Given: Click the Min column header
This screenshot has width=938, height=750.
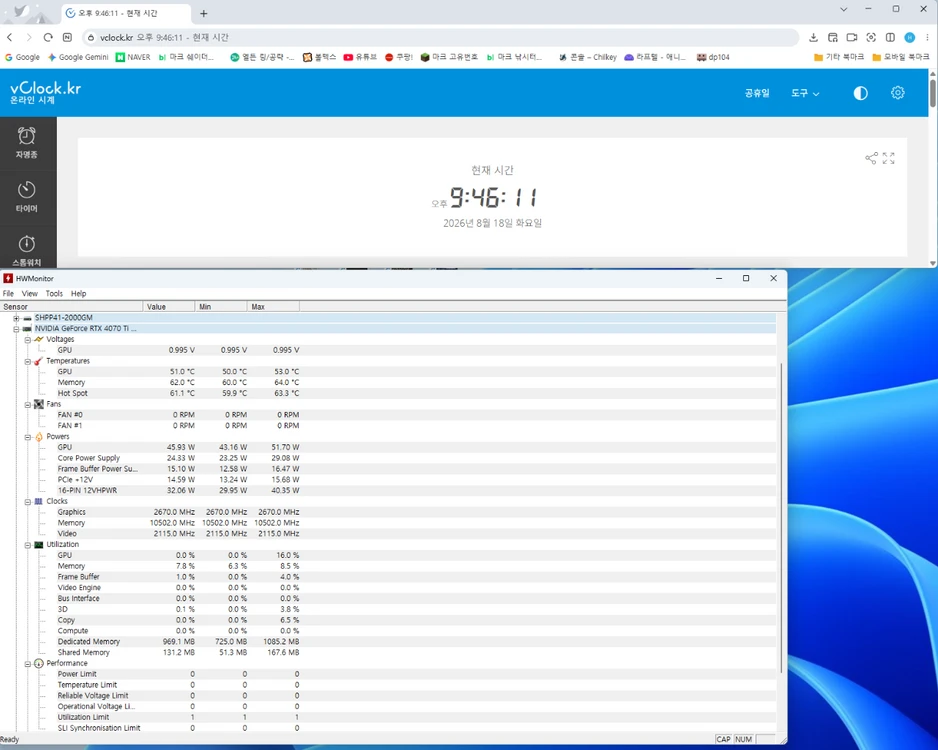Looking at the screenshot, I should pyautogui.click(x=221, y=307).
